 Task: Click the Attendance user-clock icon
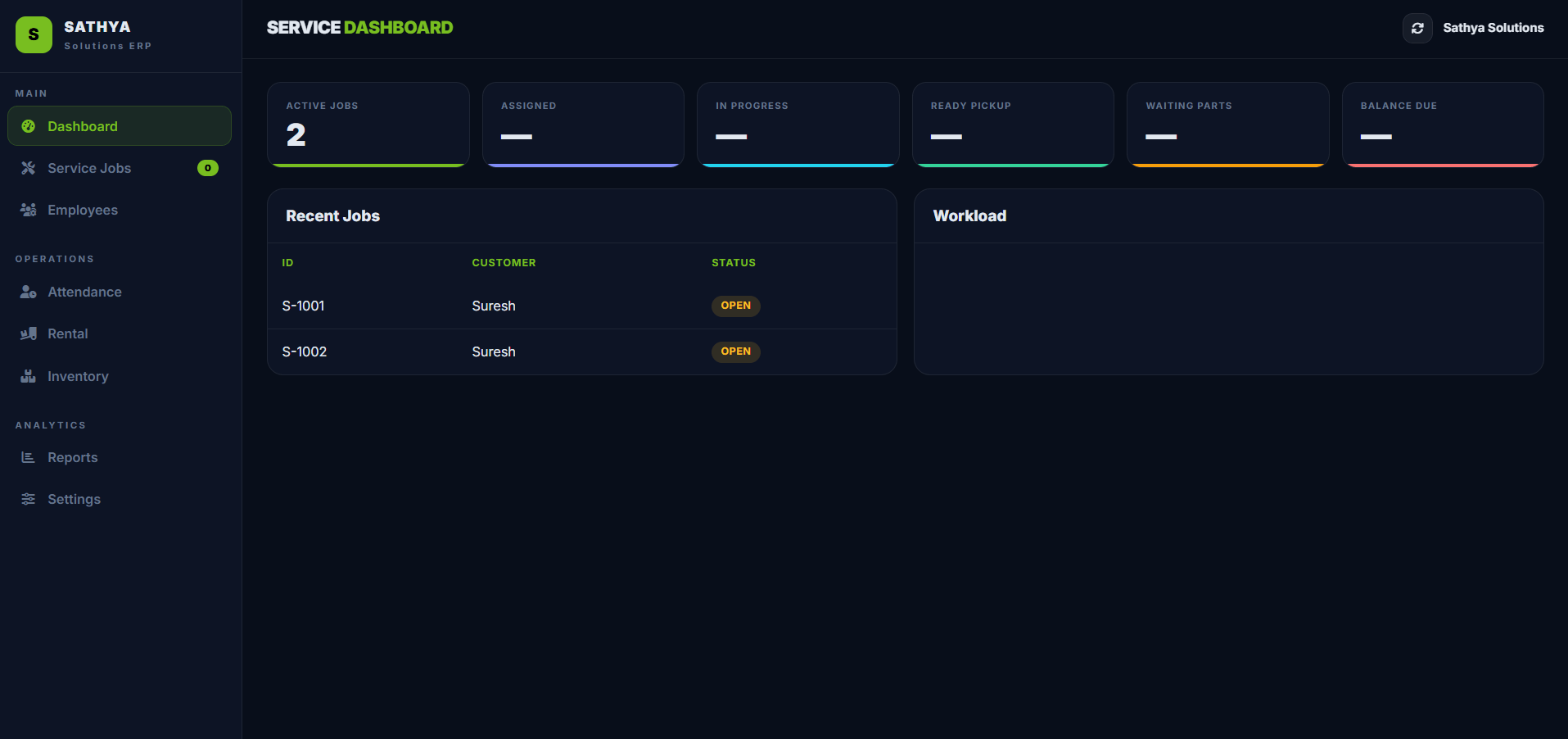[x=29, y=292]
